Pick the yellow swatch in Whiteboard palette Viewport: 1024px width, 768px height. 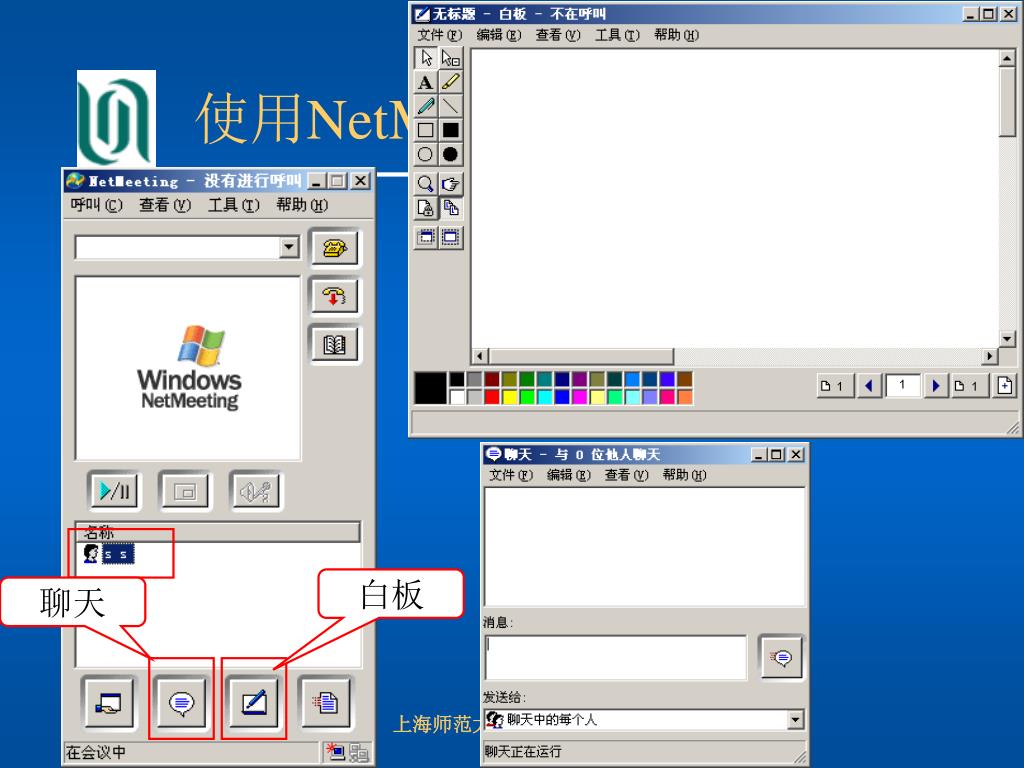[509, 396]
